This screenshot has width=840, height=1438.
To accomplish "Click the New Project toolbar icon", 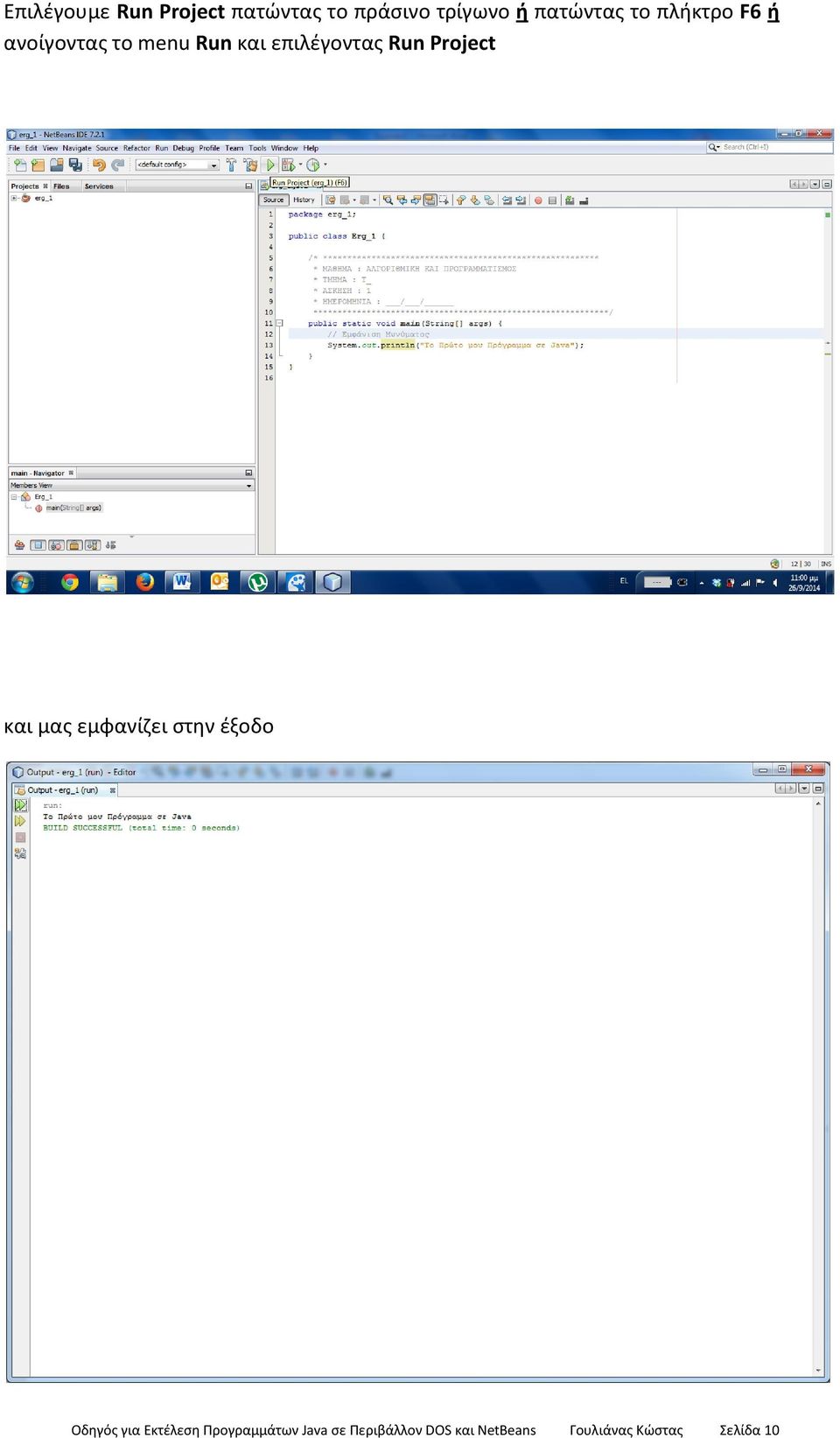I will click(x=38, y=165).
